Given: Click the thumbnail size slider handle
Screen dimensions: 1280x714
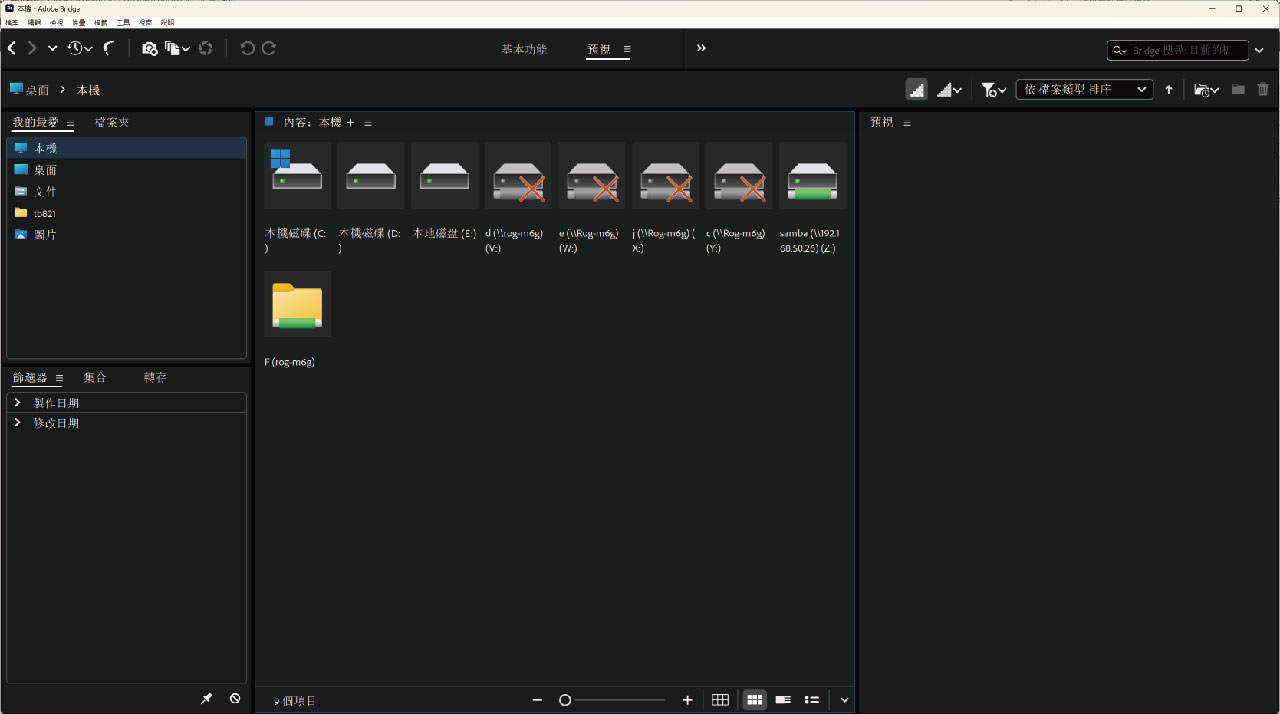Looking at the screenshot, I should tap(565, 700).
